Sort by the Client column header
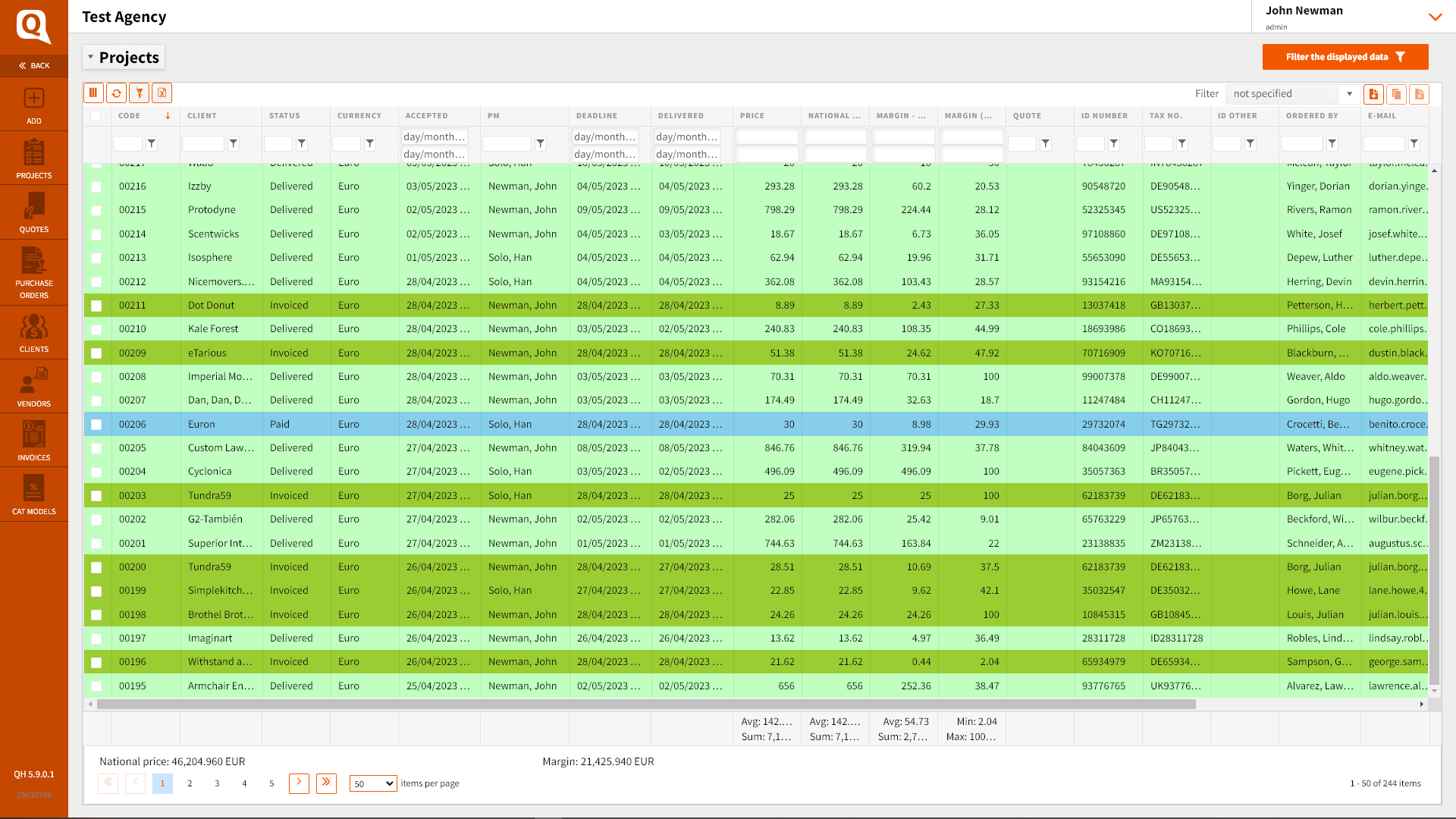This screenshot has width=1456, height=819. 202,116
